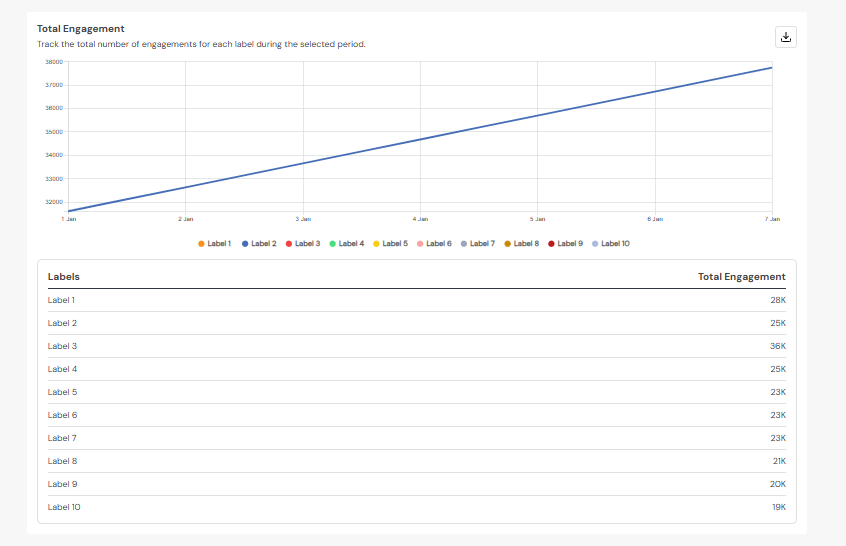This screenshot has height=546, width=846.
Task: Toggle Label 10 series in legend
Action: 611,244
